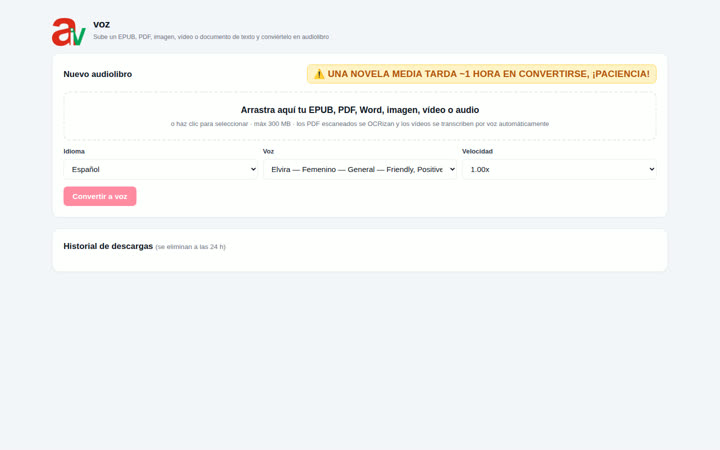Image resolution: width=720 pixels, height=450 pixels.
Task: Click the yellow novela media warning banner
Action: (x=482, y=74)
